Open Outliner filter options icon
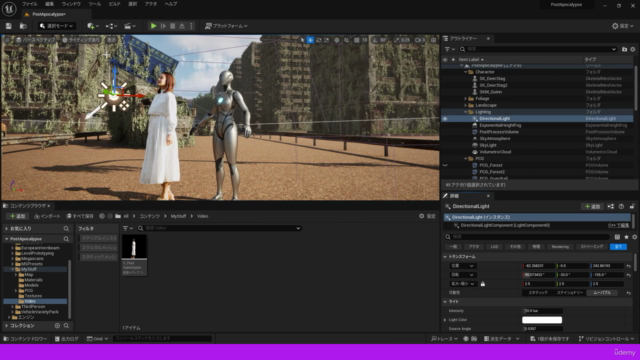 [x=449, y=49]
